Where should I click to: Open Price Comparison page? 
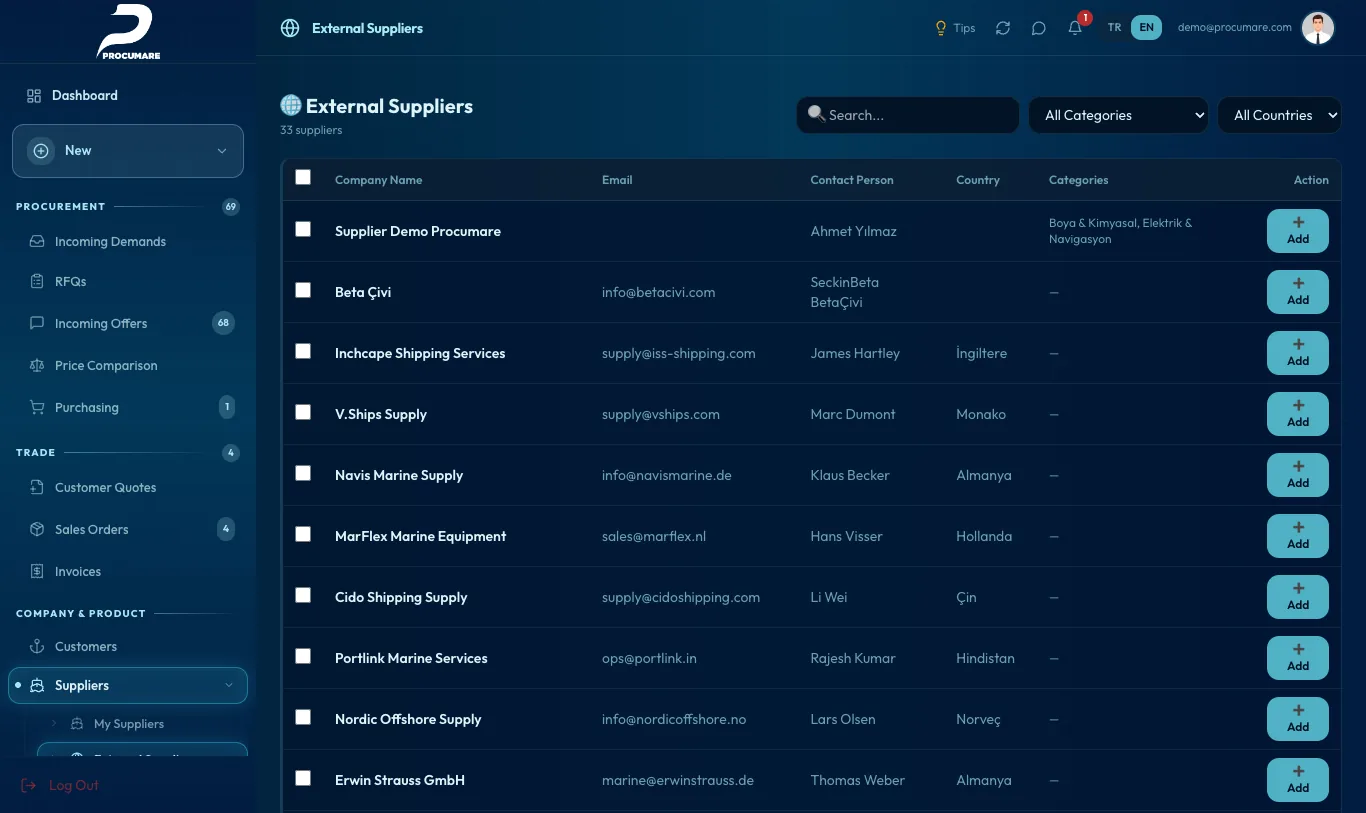click(x=128, y=365)
